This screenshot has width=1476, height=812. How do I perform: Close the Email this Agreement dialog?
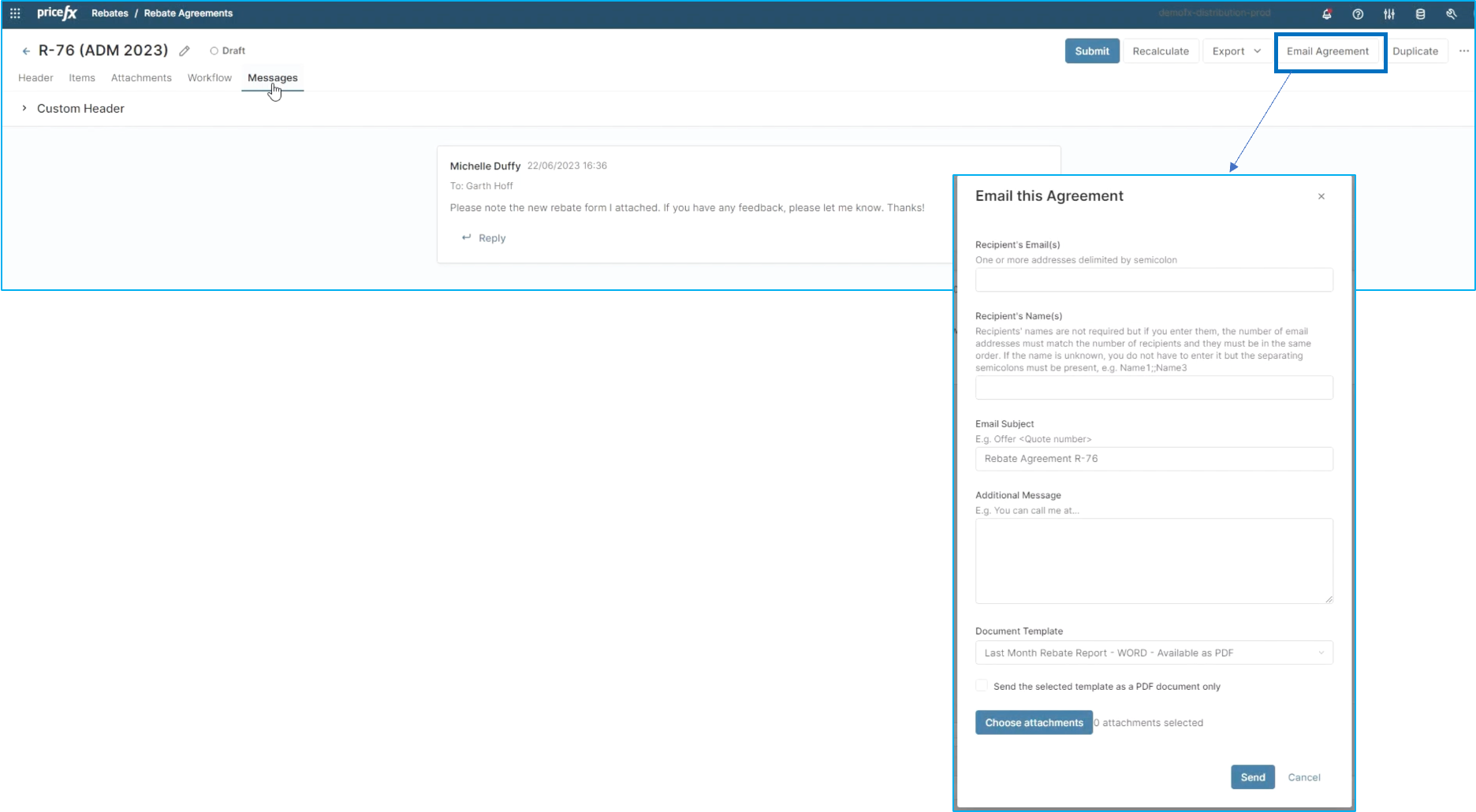(1321, 196)
